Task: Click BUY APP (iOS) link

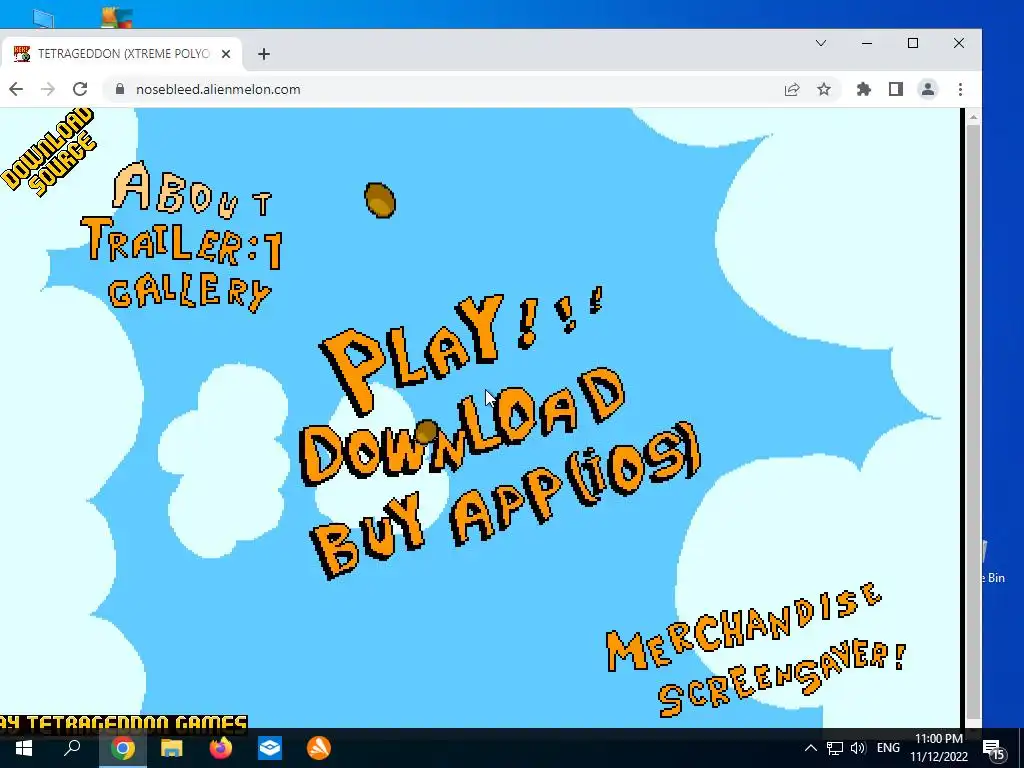Action: (x=506, y=502)
